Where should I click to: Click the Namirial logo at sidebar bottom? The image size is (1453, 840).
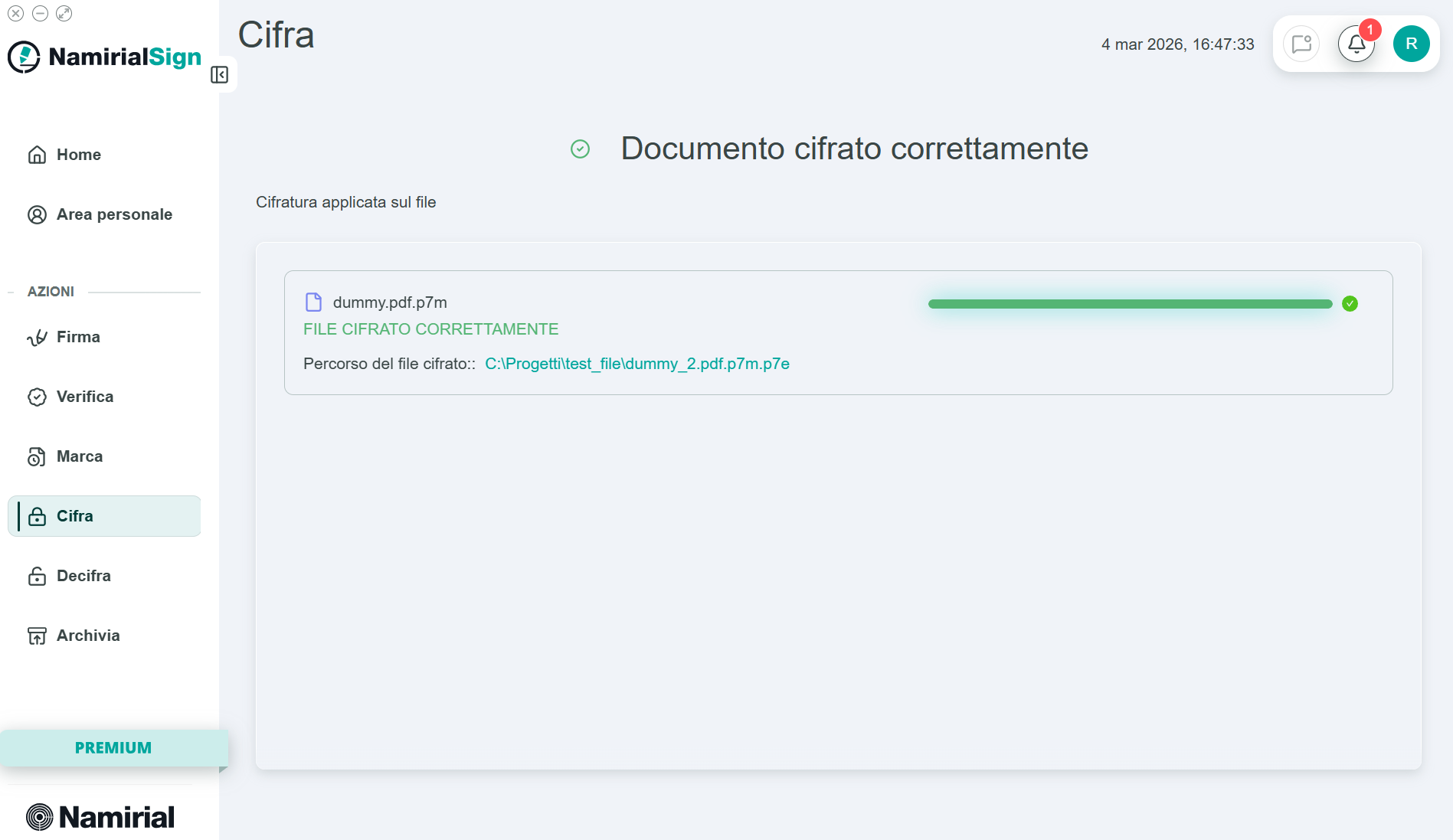point(100,817)
